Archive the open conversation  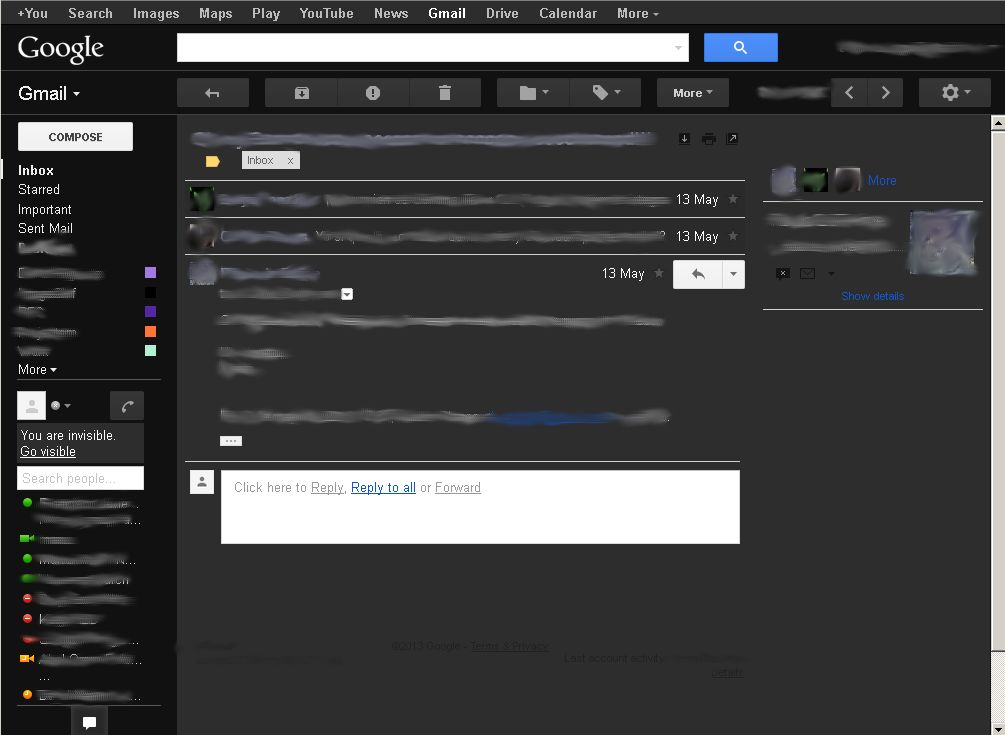pyautogui.click(x=302, y=92)
